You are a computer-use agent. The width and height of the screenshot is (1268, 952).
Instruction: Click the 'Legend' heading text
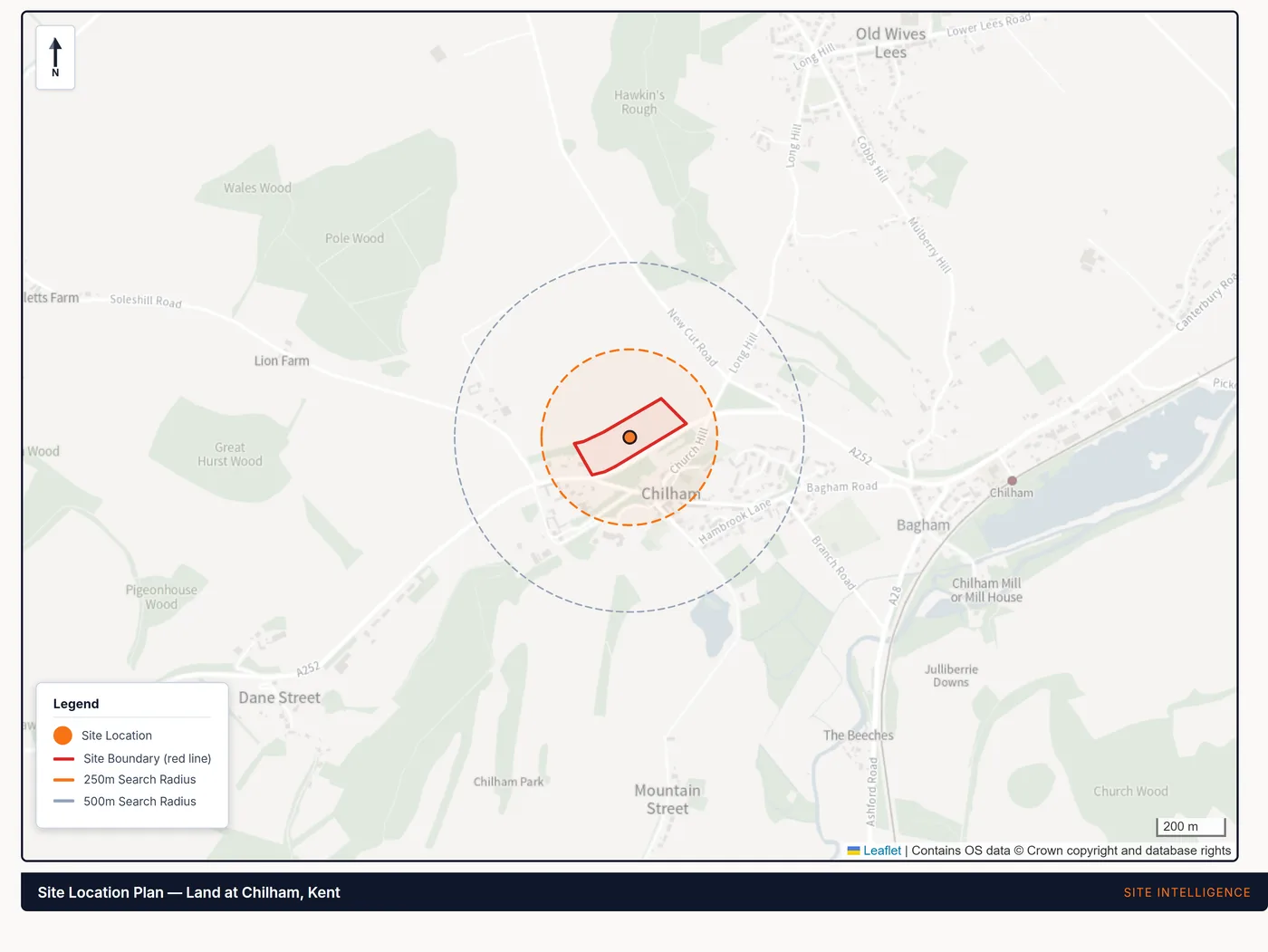tap(76, 704)
